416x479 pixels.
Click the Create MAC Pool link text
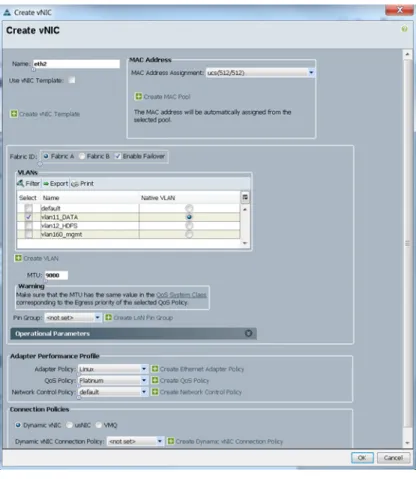pyautogui.click(x=167, y=97)
